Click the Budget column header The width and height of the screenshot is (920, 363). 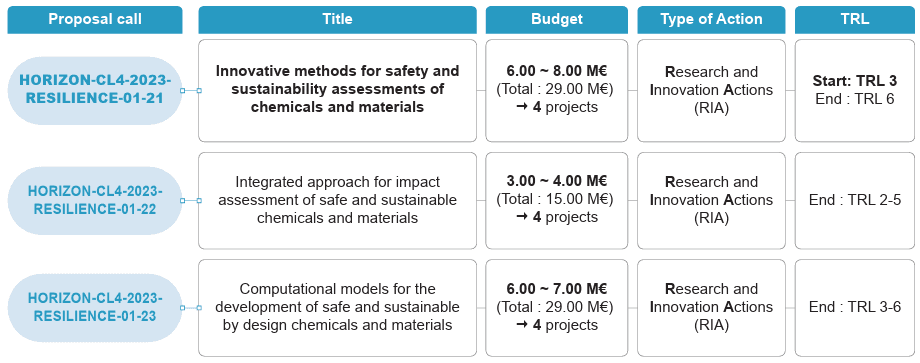click(557, 19)
